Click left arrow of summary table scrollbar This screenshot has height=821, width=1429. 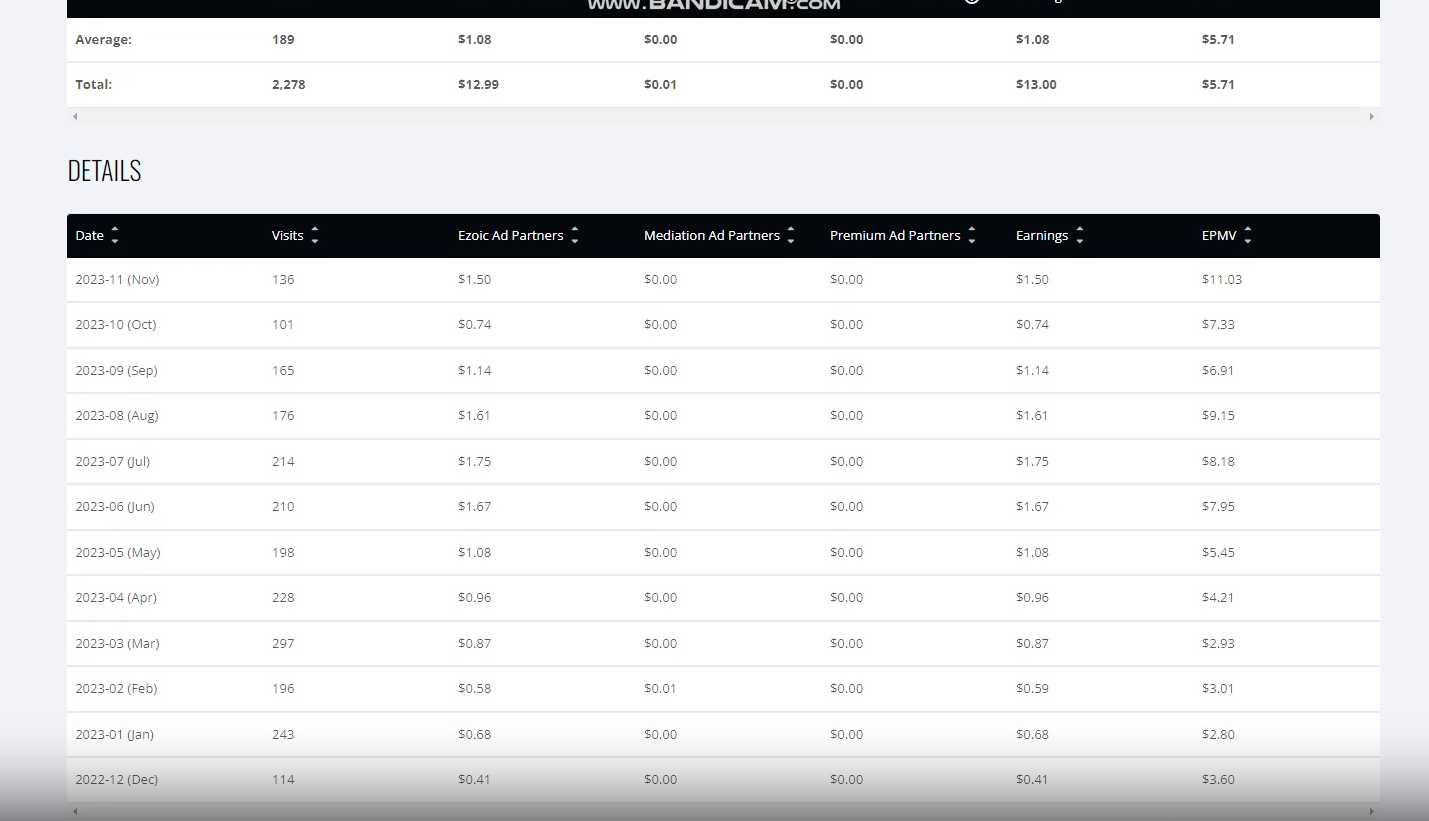(x=75, y=117)
